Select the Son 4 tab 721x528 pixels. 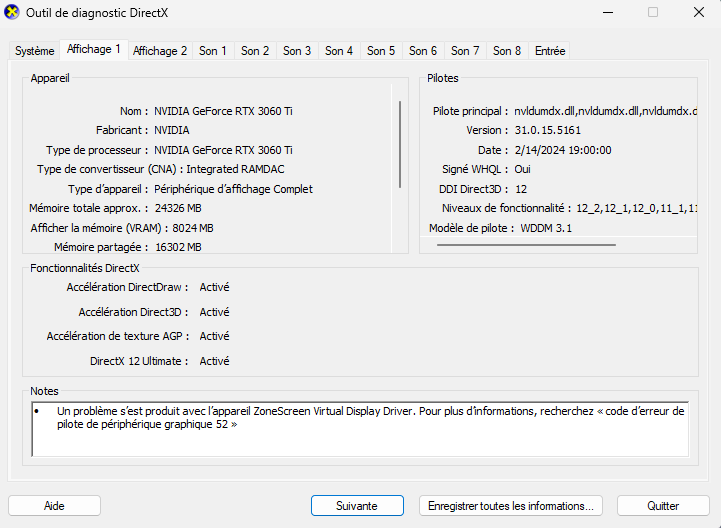pyautogui.click(x=339, y=51)
